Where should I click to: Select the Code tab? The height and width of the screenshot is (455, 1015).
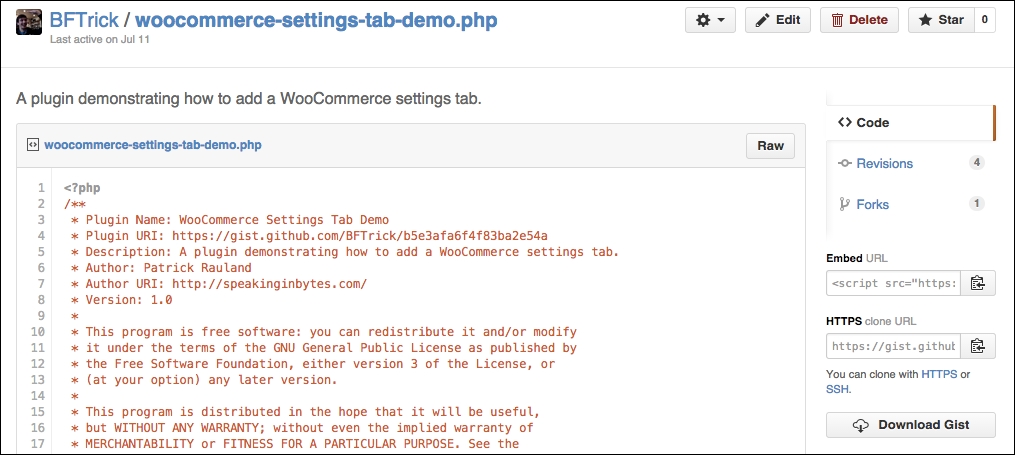(x=909, y=122)
